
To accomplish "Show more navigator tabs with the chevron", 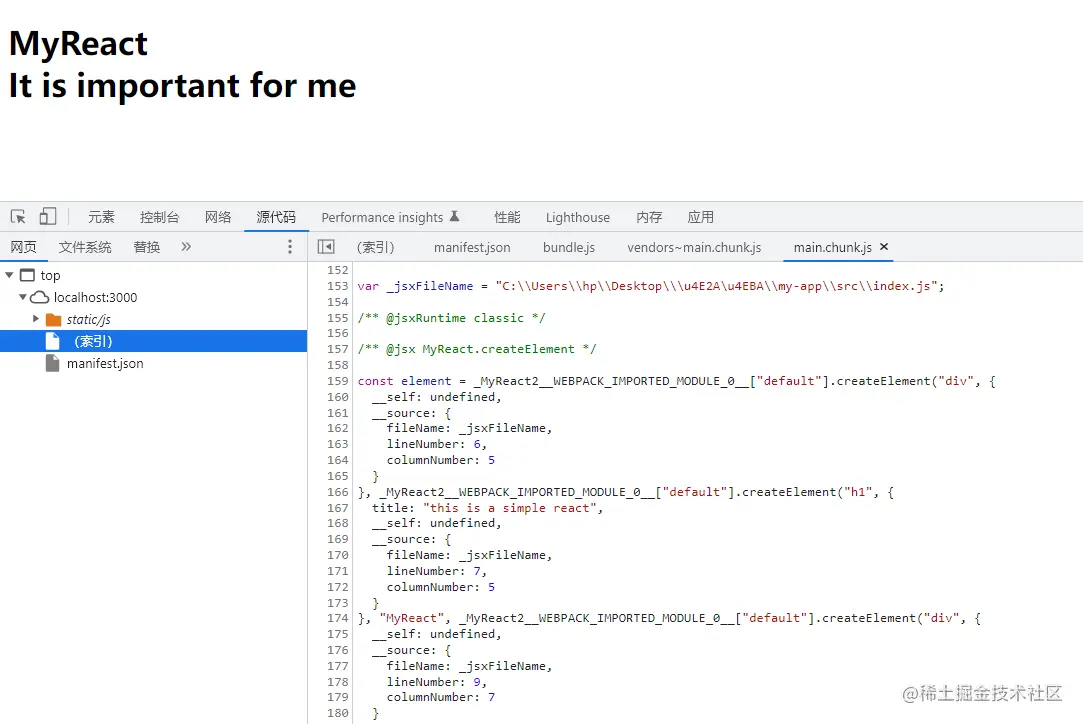I will point(186,247).
